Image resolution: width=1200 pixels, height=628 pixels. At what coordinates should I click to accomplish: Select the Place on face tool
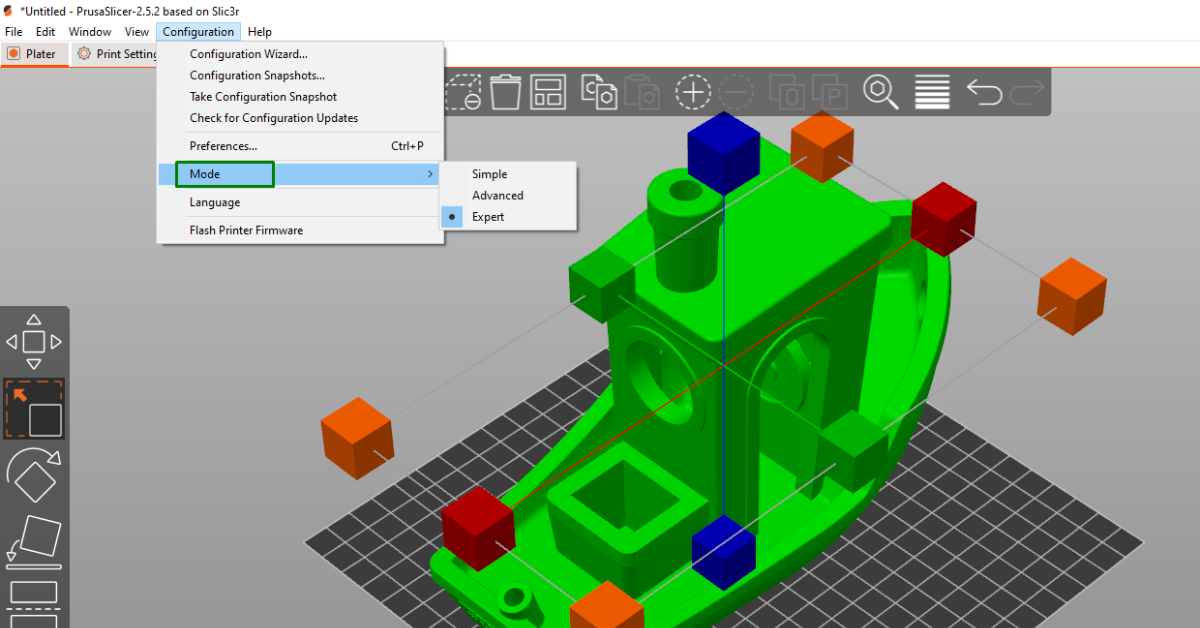34,540
